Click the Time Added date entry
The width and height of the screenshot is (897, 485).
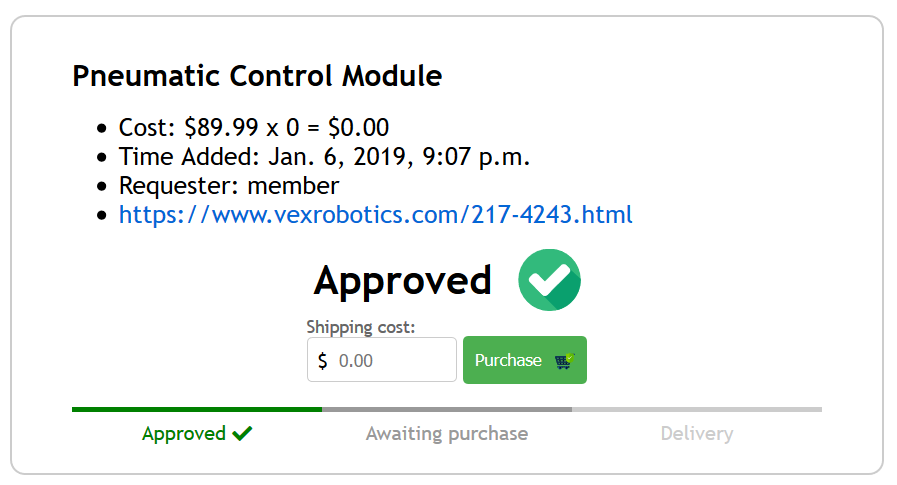click(x=324, y=157)
